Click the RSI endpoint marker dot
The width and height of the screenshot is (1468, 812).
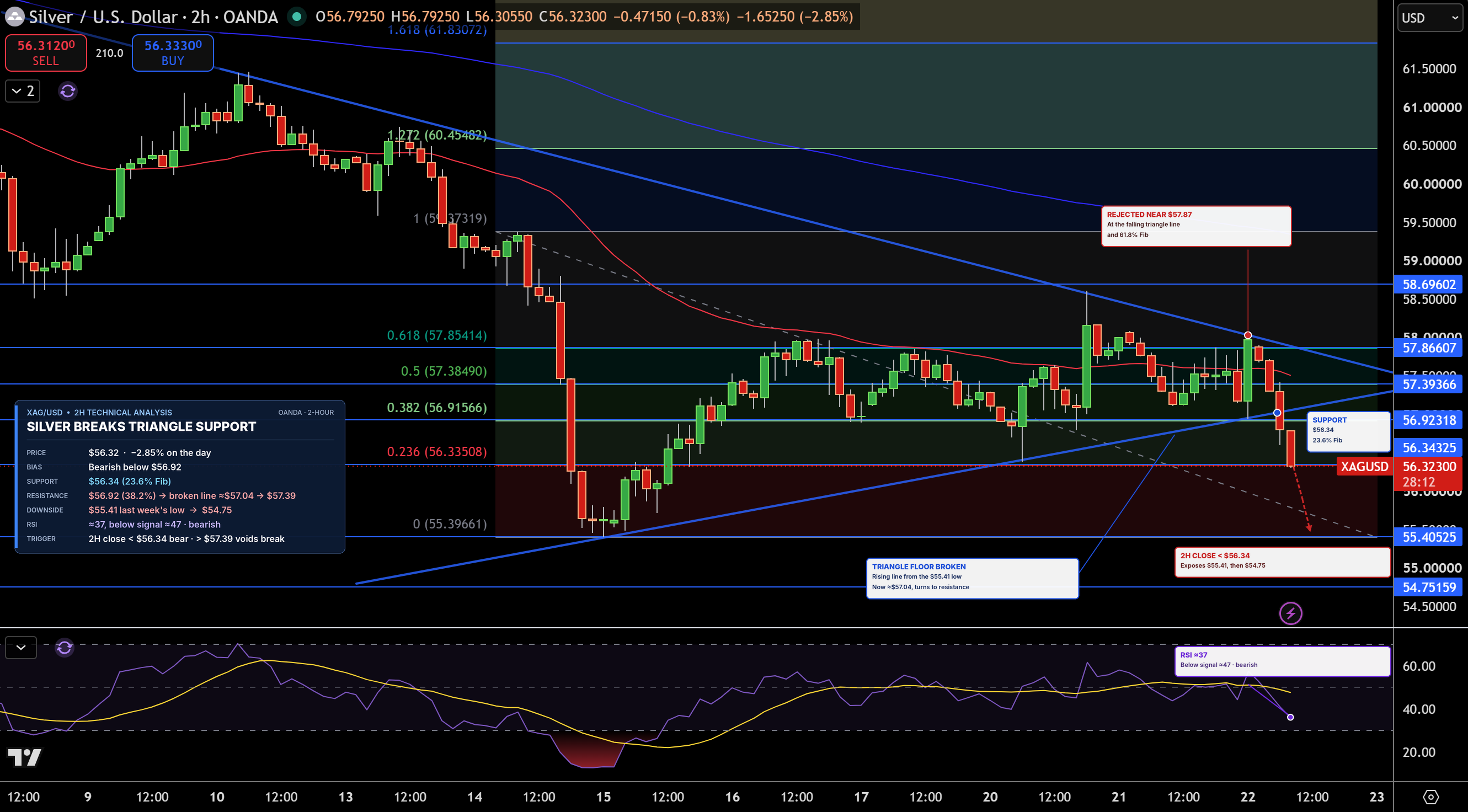(1290, 718)
